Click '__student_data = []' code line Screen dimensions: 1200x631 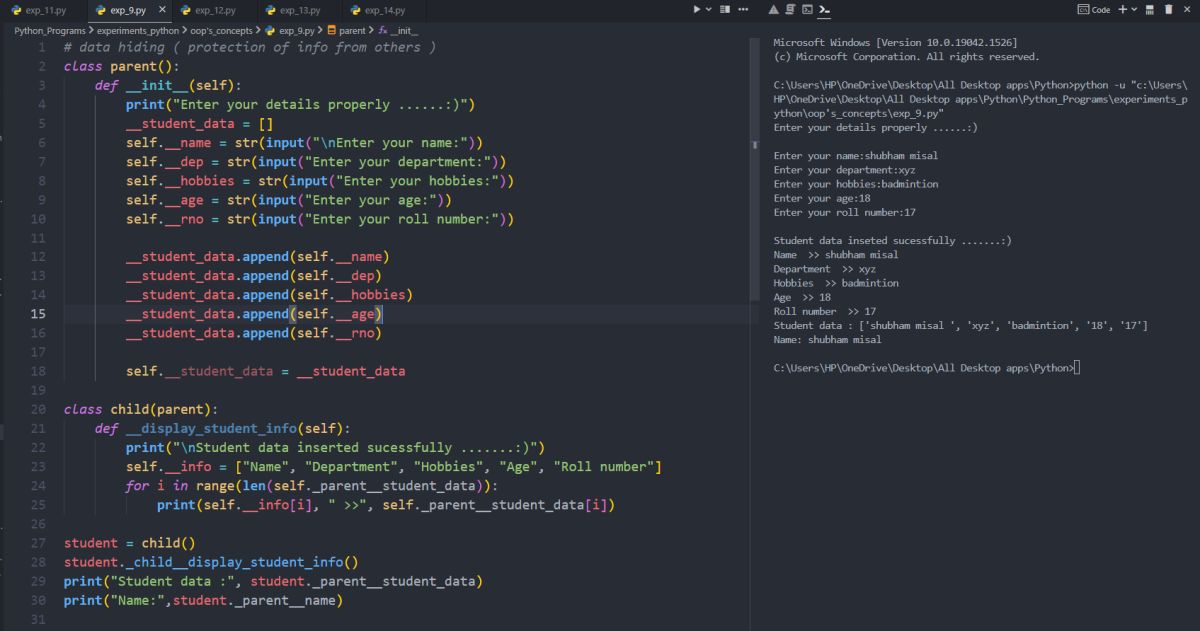[x=200, y=124]
